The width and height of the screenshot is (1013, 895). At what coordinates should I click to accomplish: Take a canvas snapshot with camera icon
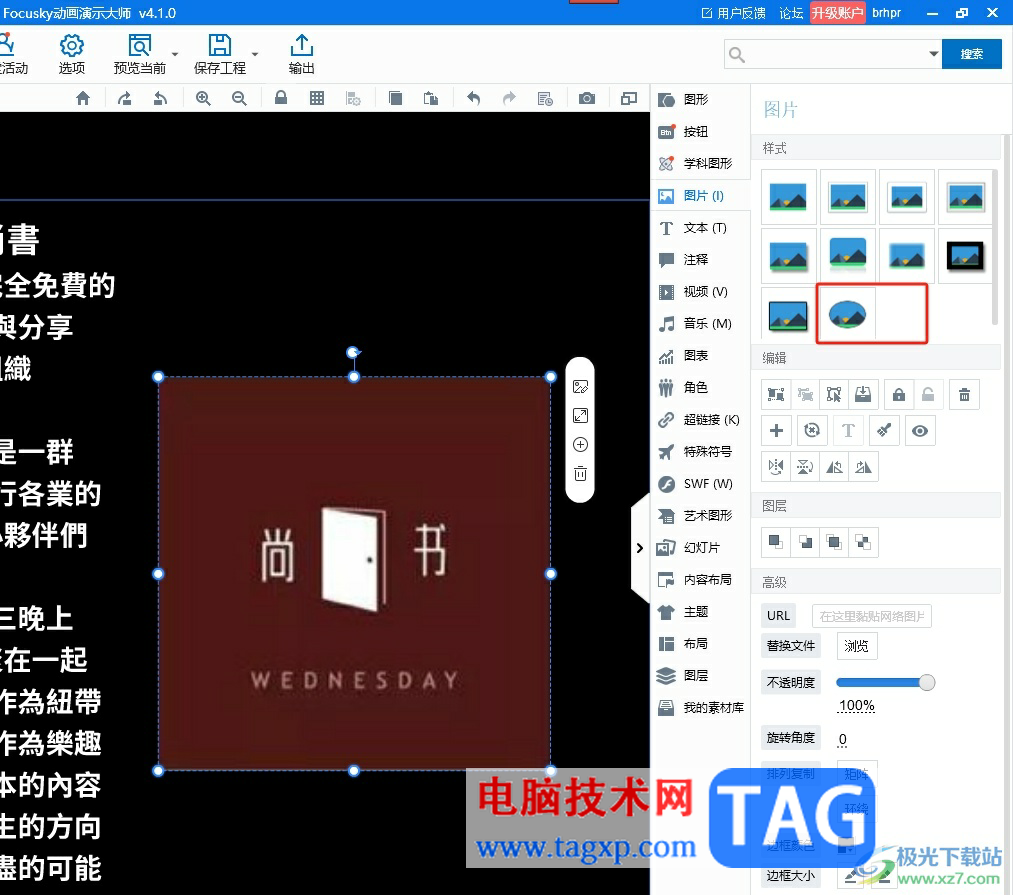(587, 98)
